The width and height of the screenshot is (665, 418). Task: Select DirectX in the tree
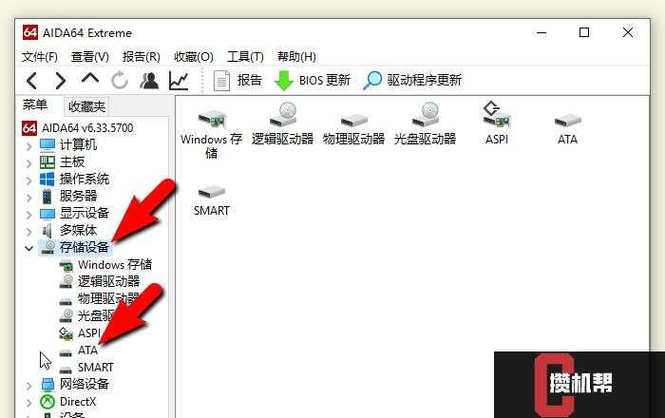click(x=68, y=401)
